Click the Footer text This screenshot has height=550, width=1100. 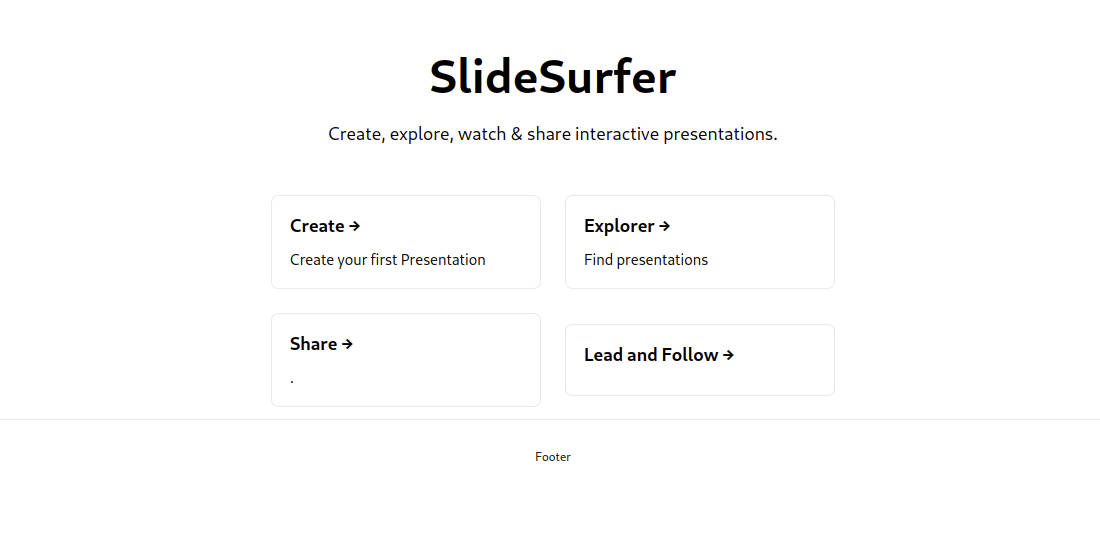(552, 457)
